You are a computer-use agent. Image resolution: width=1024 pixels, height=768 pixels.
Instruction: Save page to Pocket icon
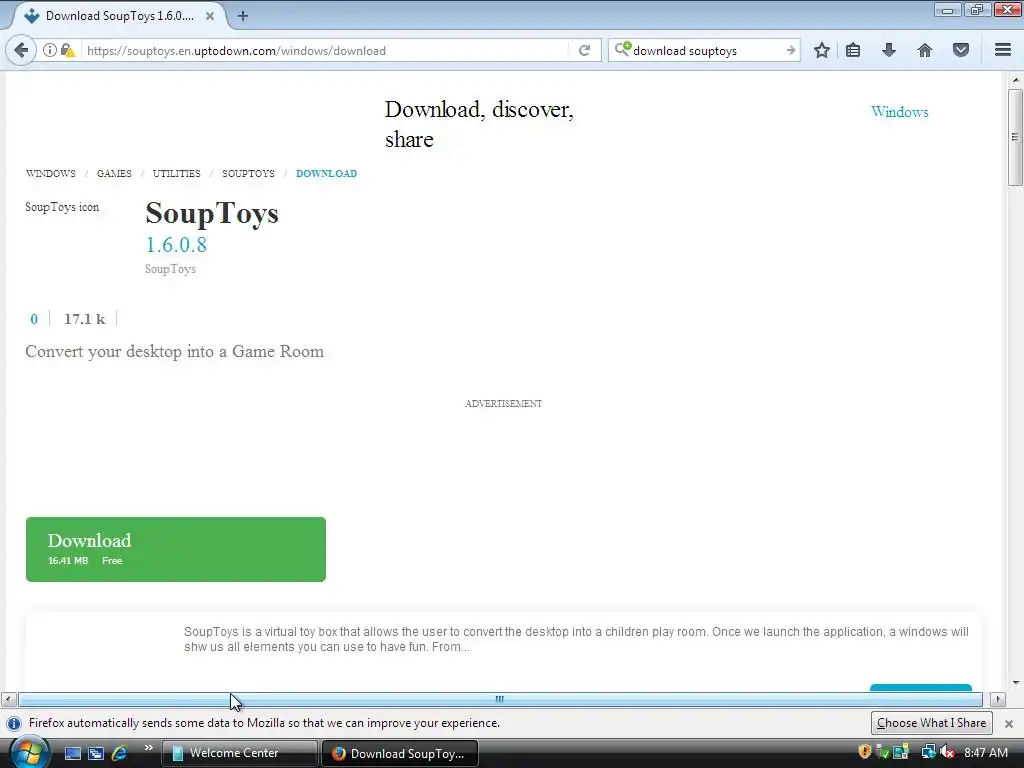(961, 50)
